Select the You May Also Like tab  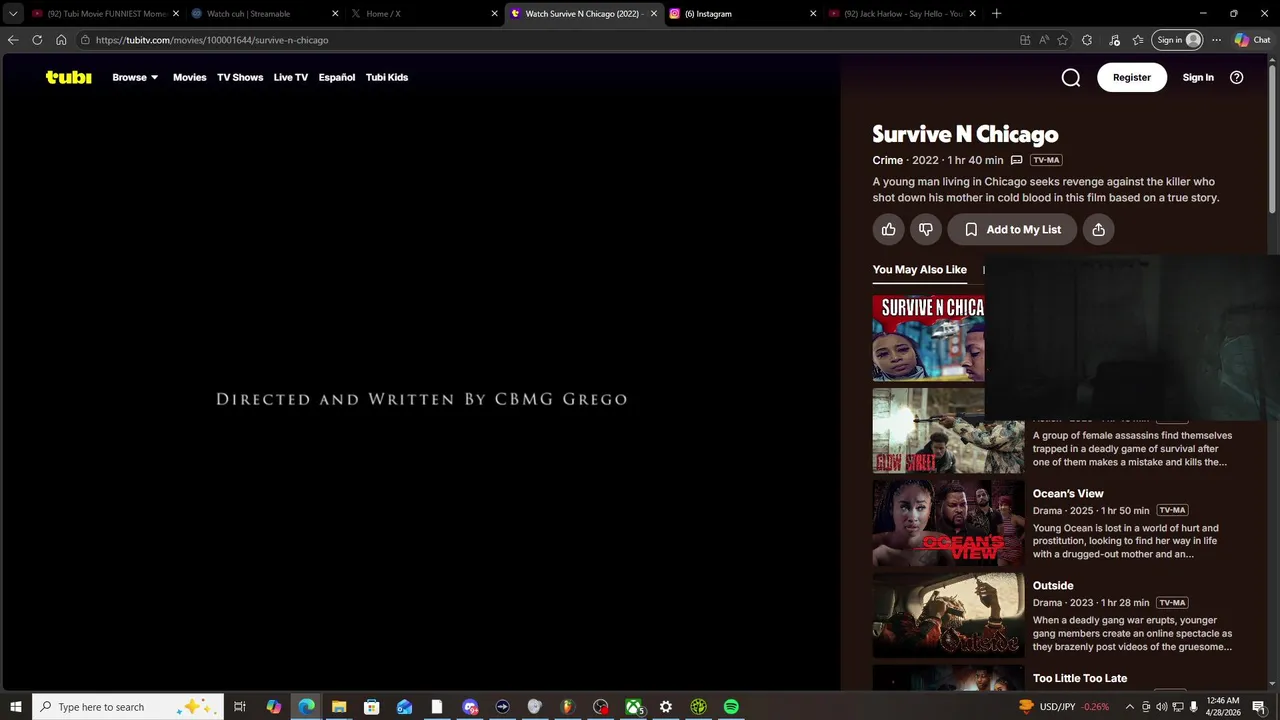click(920, 269)
